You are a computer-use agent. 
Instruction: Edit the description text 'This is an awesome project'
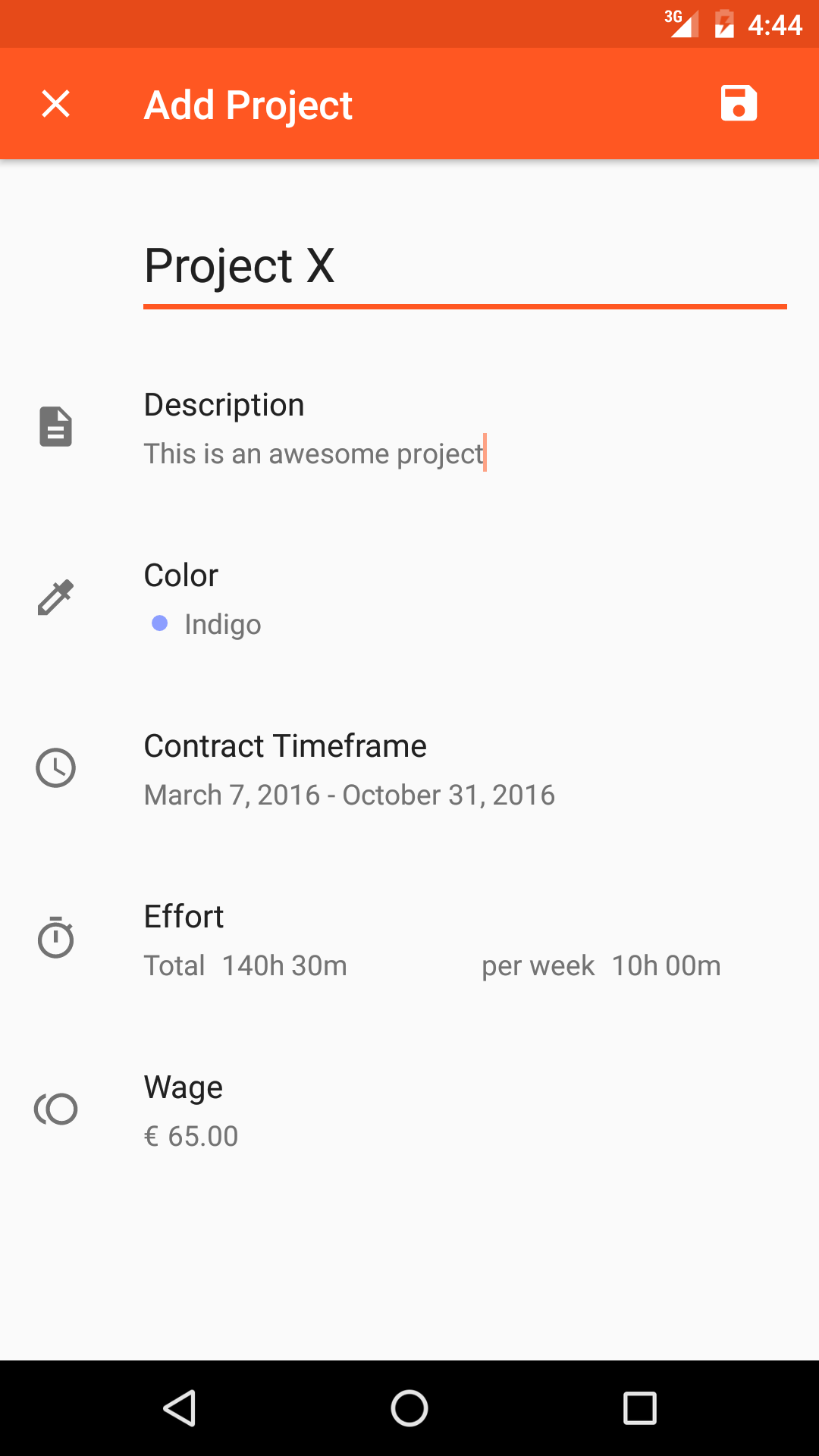coord(314,453)
